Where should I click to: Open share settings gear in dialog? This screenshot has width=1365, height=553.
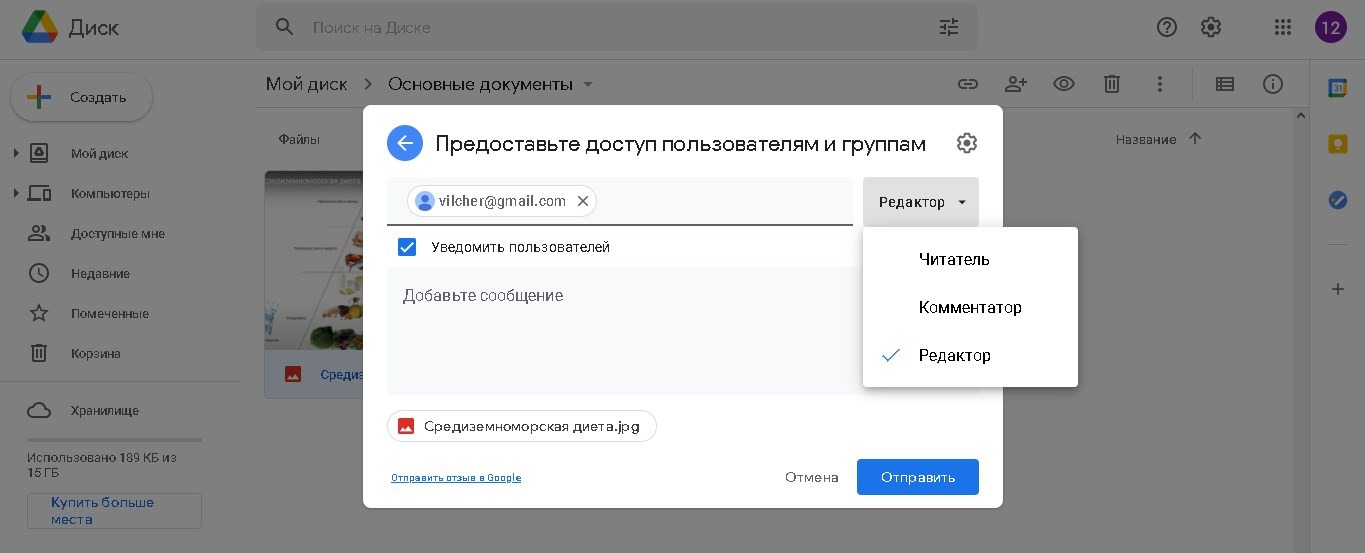(x=966, y=144)
